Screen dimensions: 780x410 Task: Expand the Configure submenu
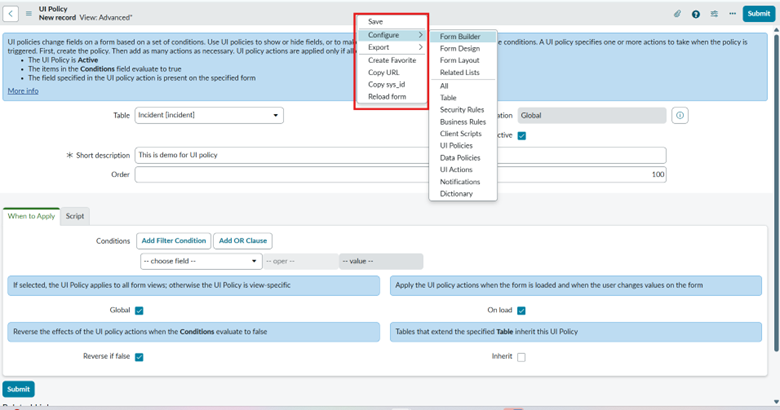tap(392, 35)
